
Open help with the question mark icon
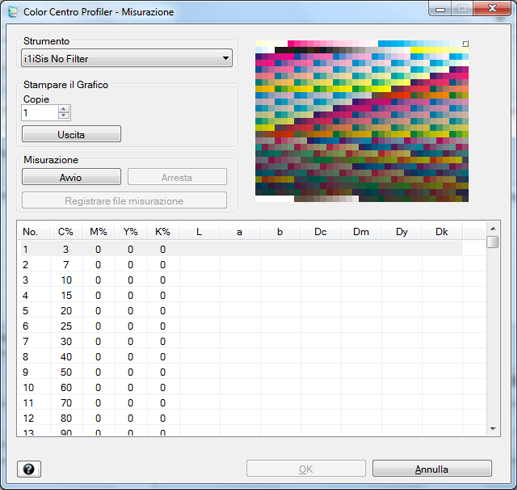tap(29, 469)
